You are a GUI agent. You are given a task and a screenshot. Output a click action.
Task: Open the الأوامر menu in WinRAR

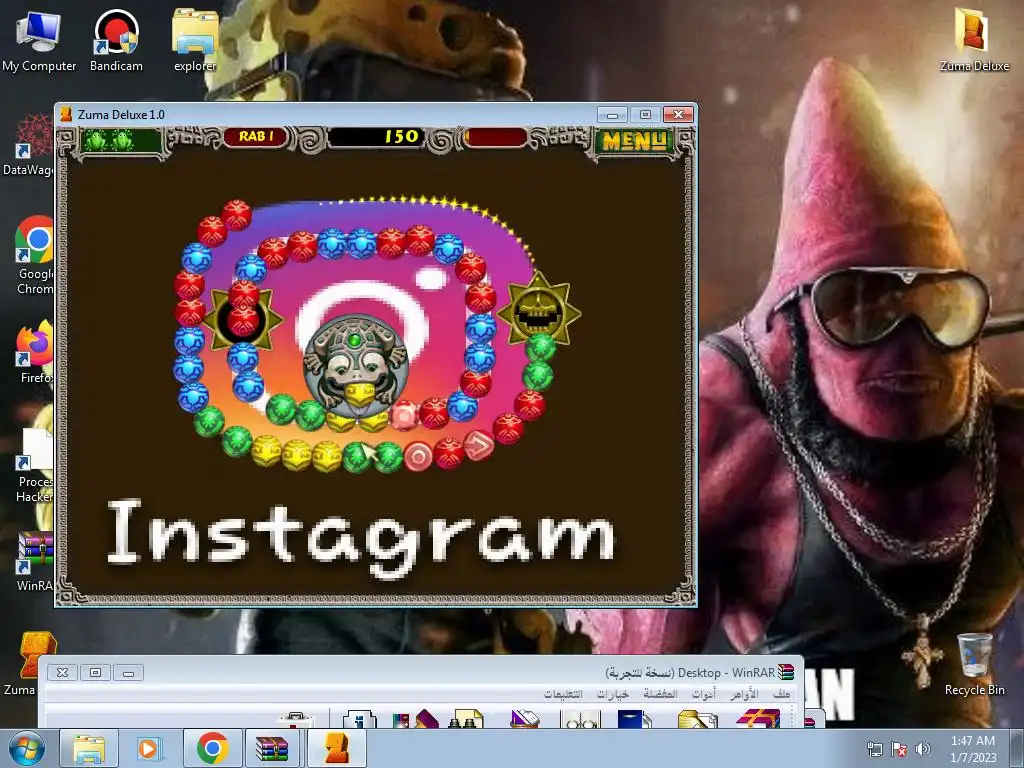click(x=744, y=694)
